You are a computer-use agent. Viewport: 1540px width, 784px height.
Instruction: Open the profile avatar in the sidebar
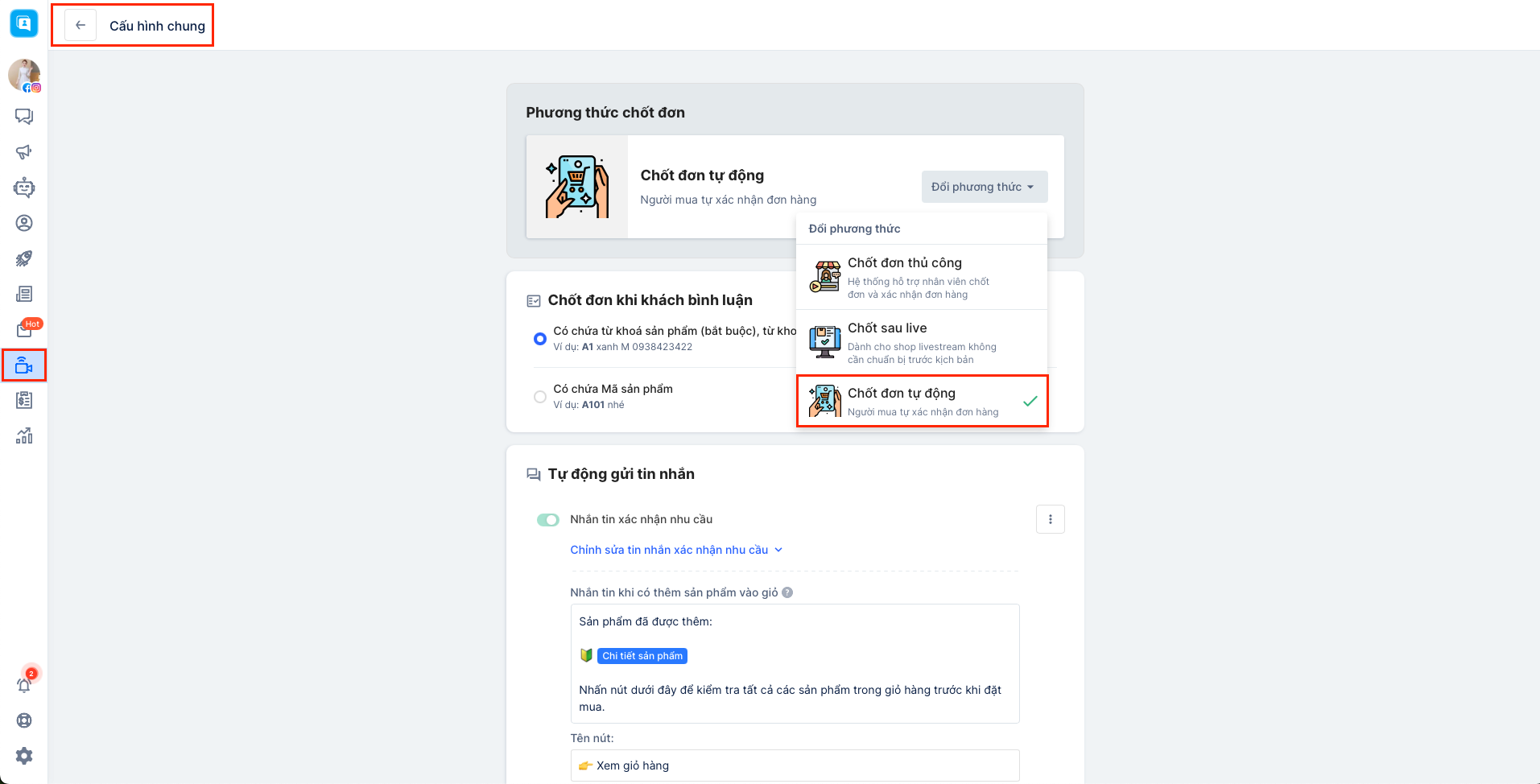(24, 75)
